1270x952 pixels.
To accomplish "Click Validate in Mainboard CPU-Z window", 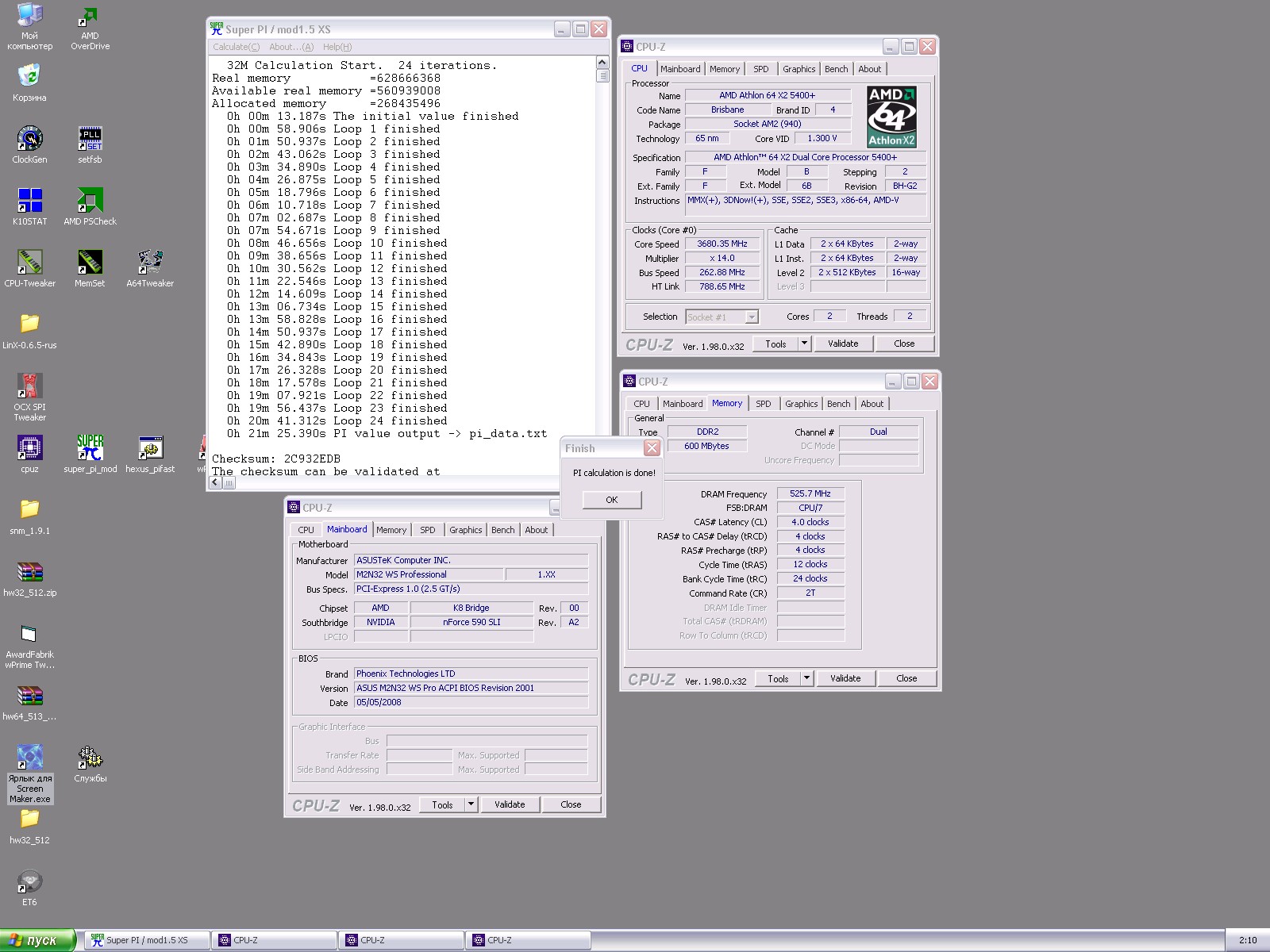I will (510, 804).
